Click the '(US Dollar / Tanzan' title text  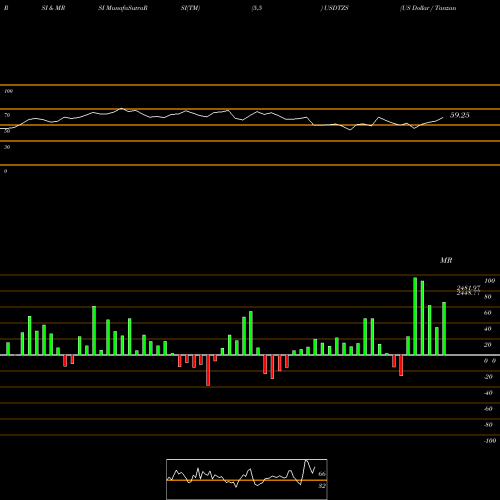(x=428, y=8)
